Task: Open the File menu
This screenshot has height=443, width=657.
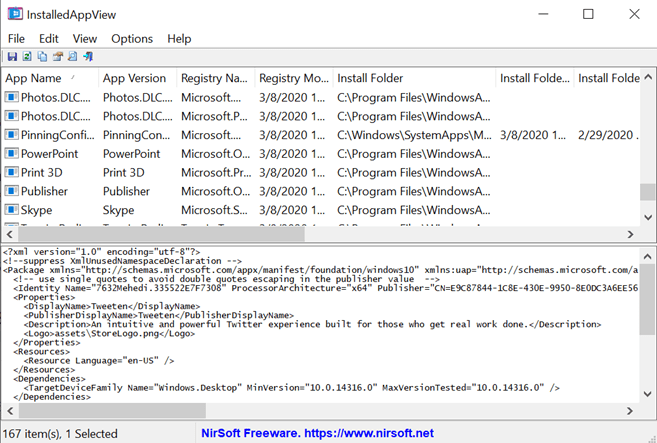Action: 16,39
